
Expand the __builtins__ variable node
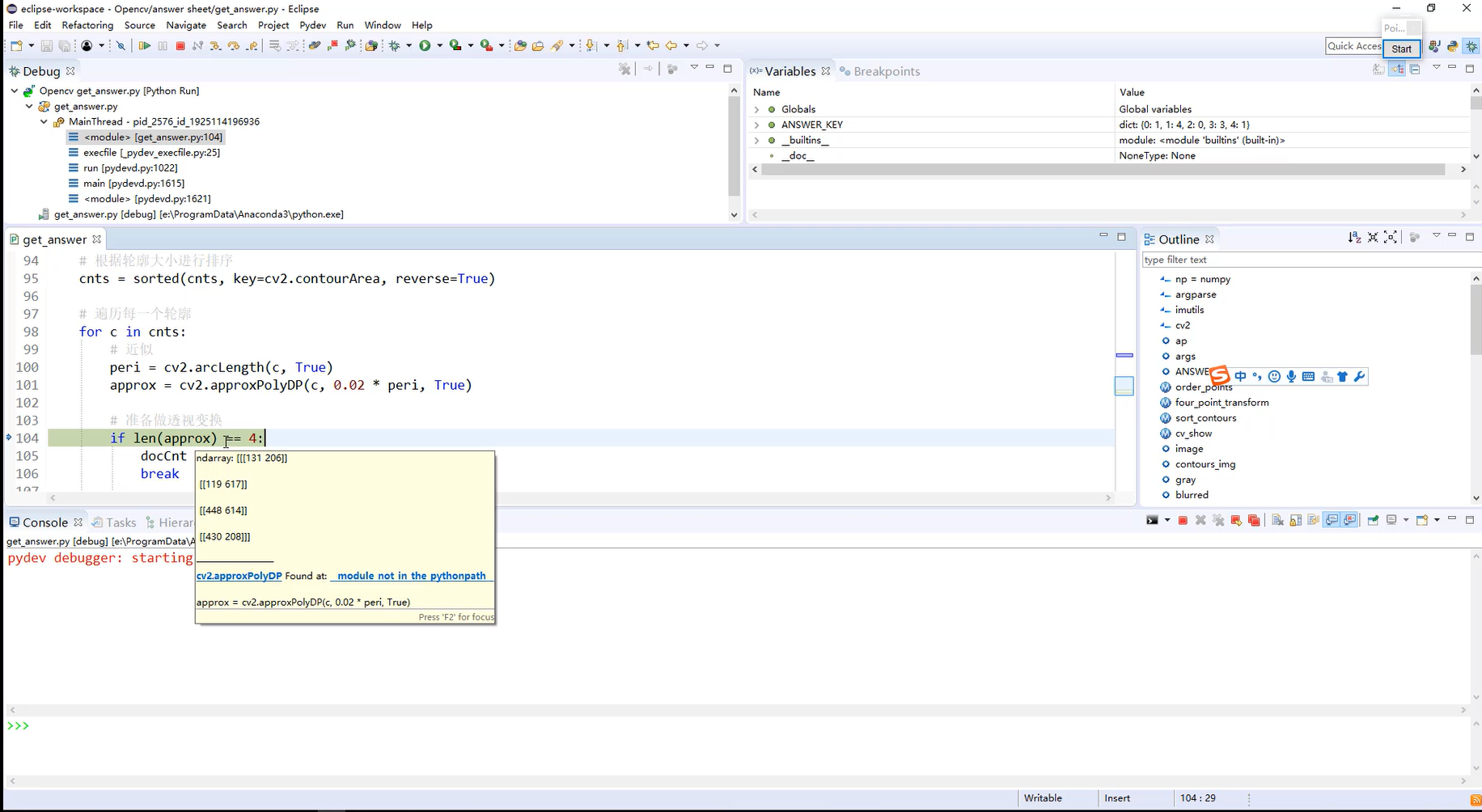(756, 140)
